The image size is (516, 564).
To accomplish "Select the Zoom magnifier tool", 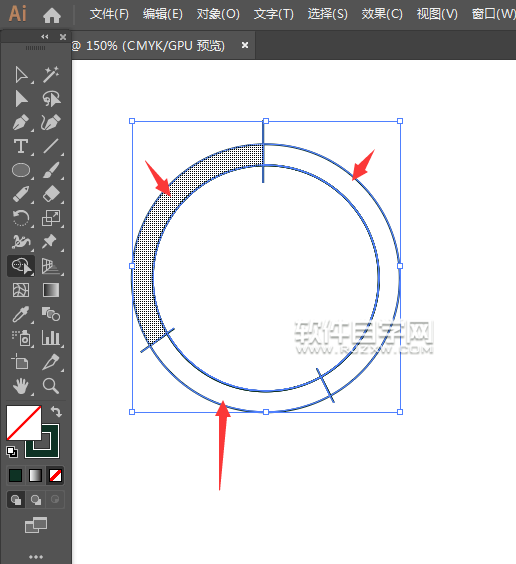I will click(51, 386).
